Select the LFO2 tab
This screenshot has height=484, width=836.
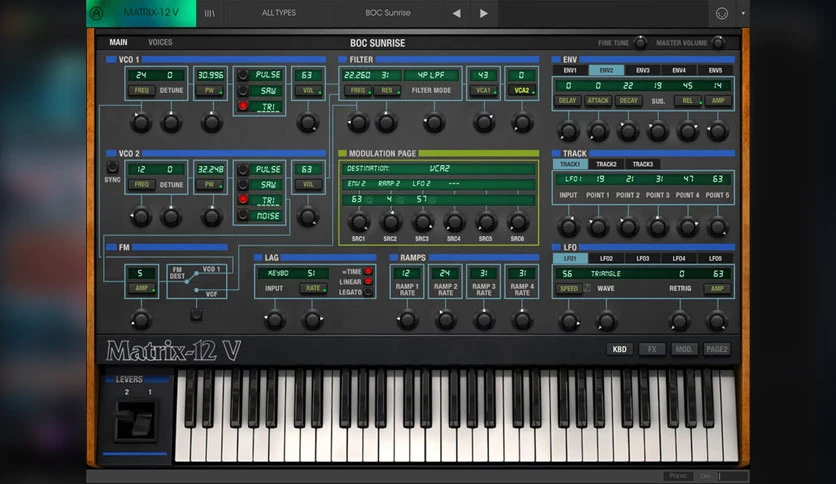(x=606, y=259)
